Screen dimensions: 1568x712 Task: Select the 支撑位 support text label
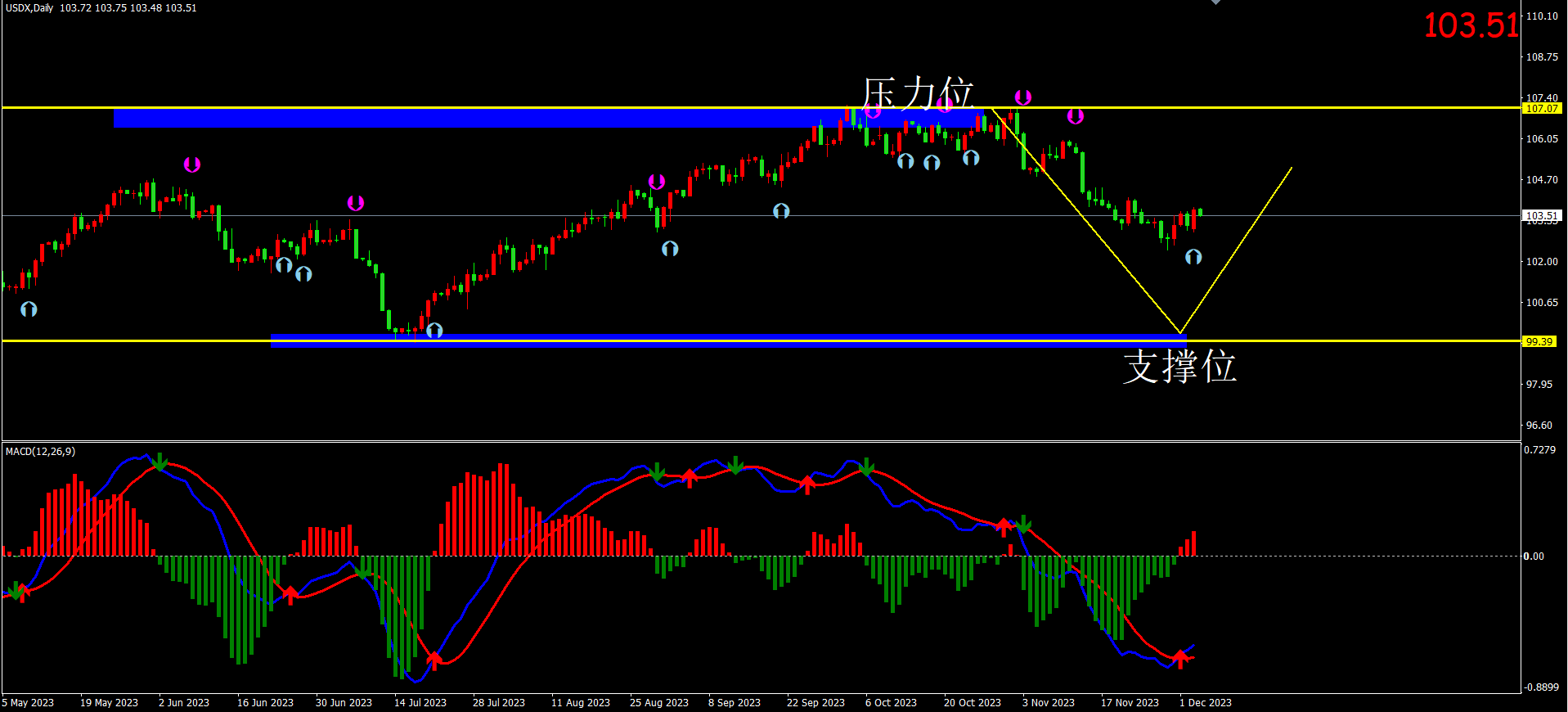click(x=1179, y=366)
